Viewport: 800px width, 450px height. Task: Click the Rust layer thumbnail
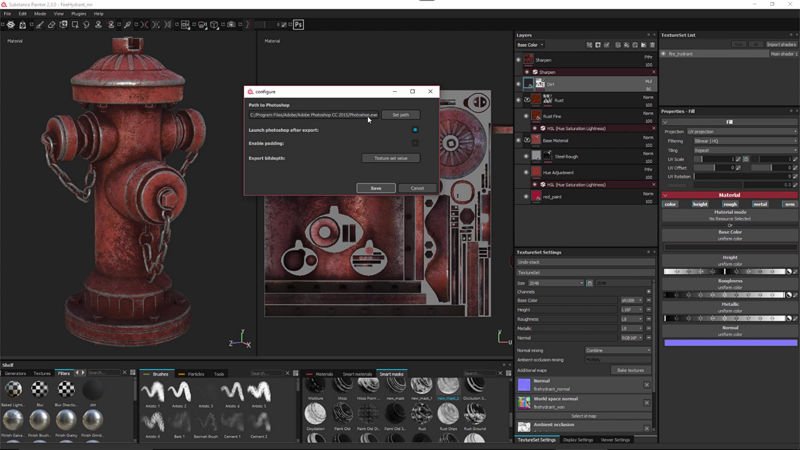point(536,100)
